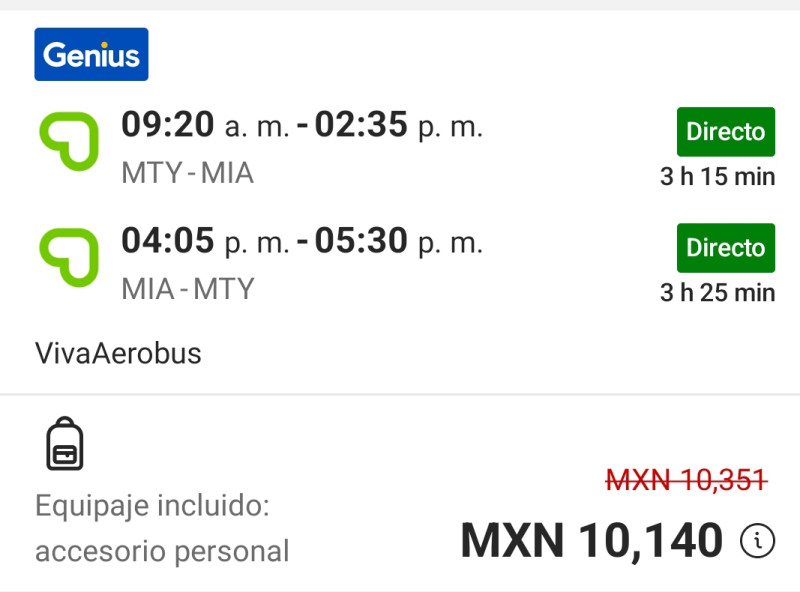Viewport: 800px width, 592px height.
Task: Click the outbound flight row card
Action: [x=400, y=145]
